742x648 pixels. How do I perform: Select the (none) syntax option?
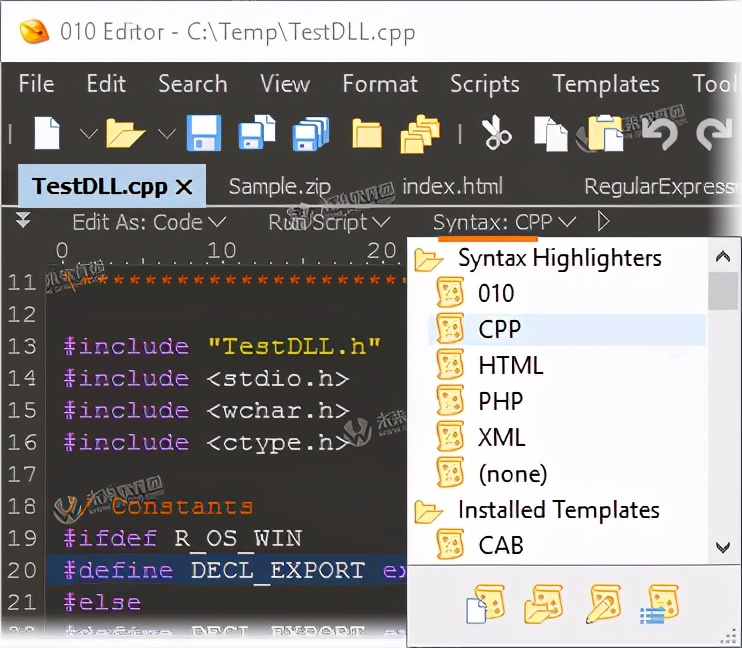click(567, 473)
